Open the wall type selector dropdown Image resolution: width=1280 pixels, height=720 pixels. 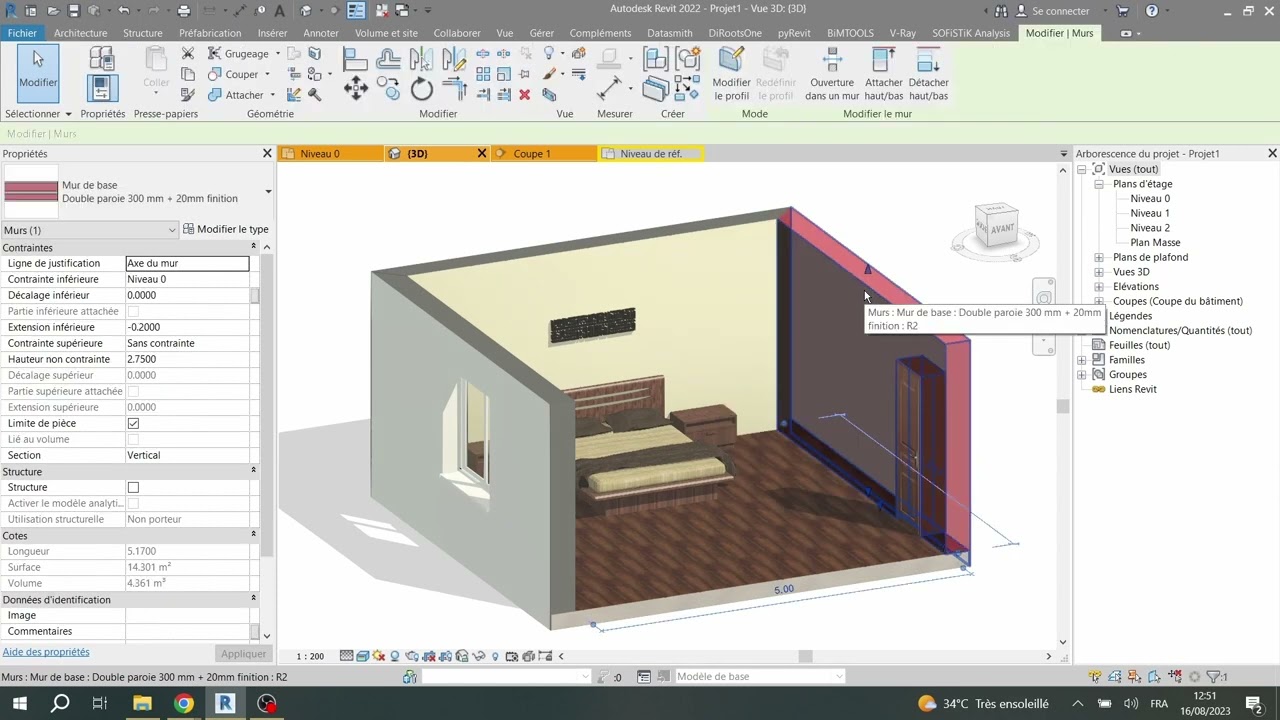268,192
